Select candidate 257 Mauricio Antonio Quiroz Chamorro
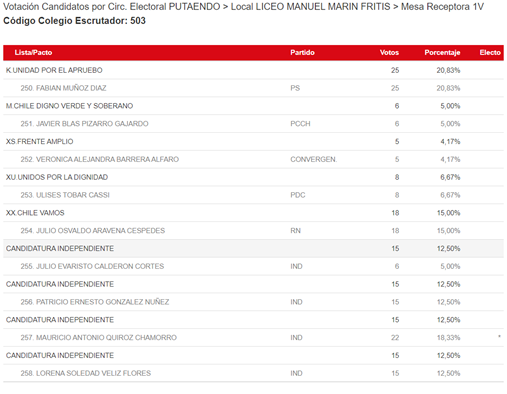 point(253,338)
